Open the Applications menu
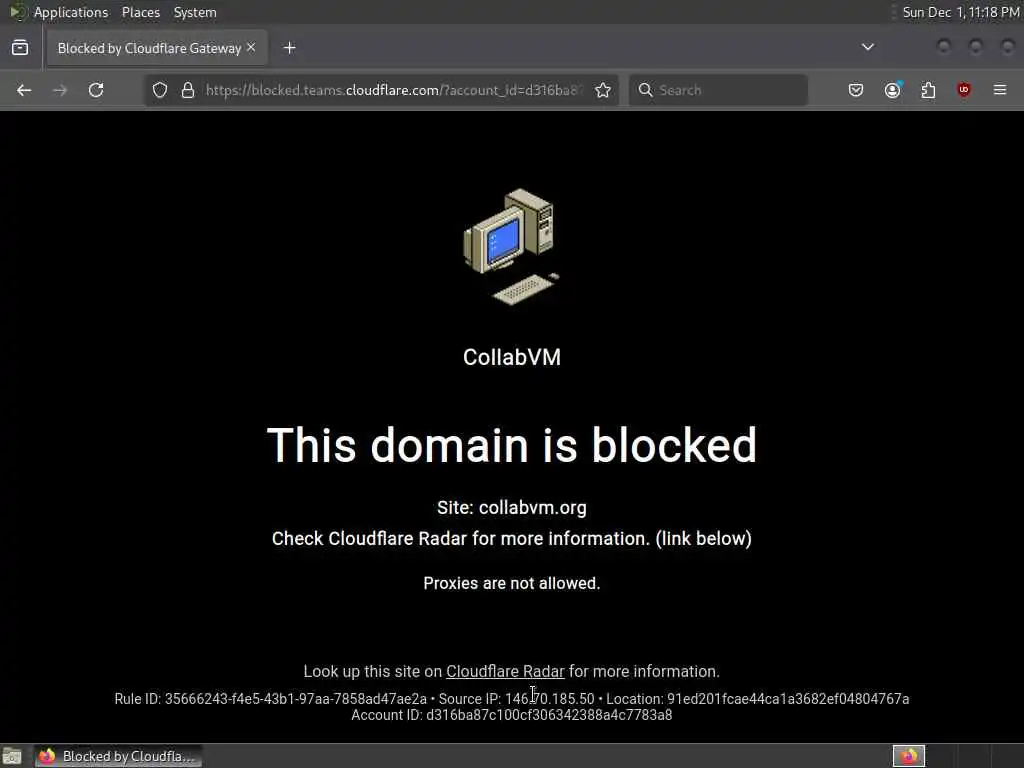This screenshot has height=768, width=1024. [x=71, y=12]
